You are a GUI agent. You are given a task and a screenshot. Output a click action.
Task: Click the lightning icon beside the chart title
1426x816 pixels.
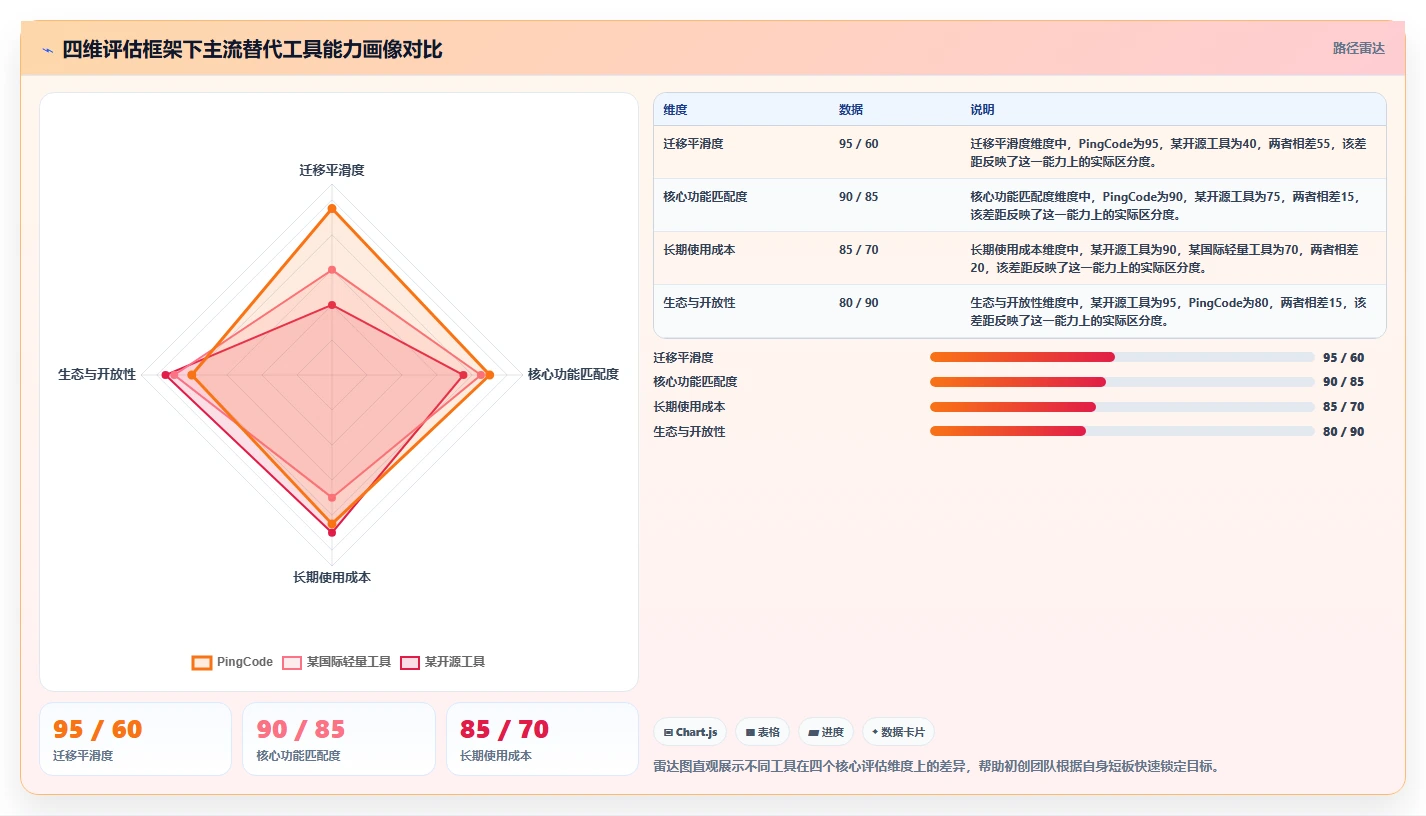48,49
